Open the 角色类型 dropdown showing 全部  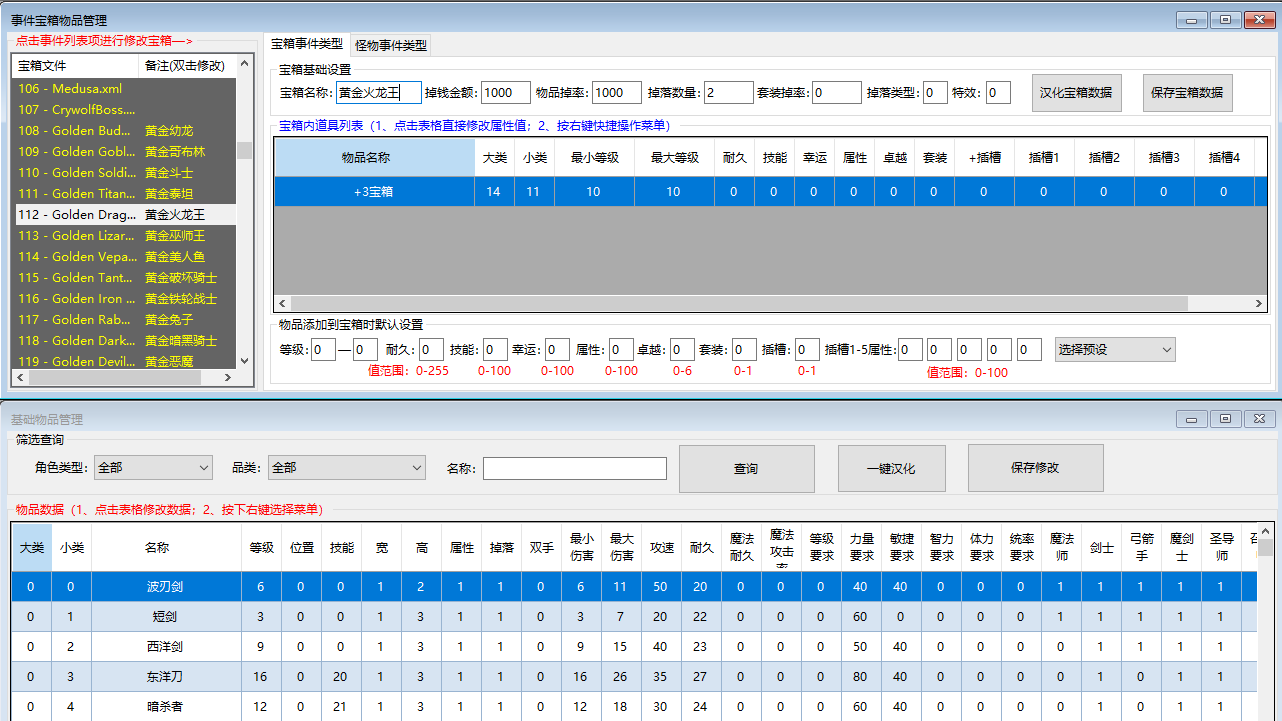[152, 467]
